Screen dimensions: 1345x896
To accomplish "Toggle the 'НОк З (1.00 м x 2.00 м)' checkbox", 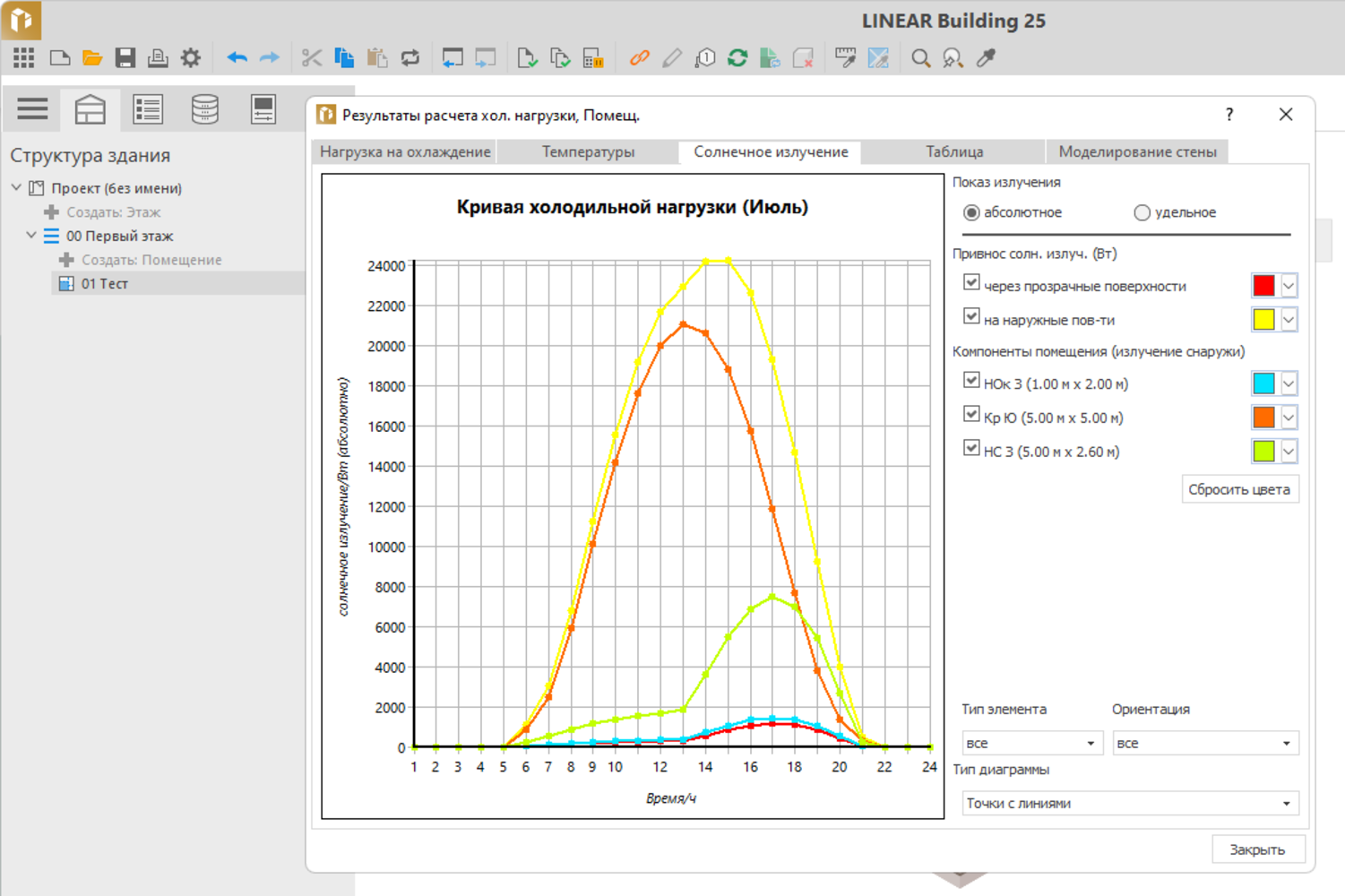I will coord(971,380).
